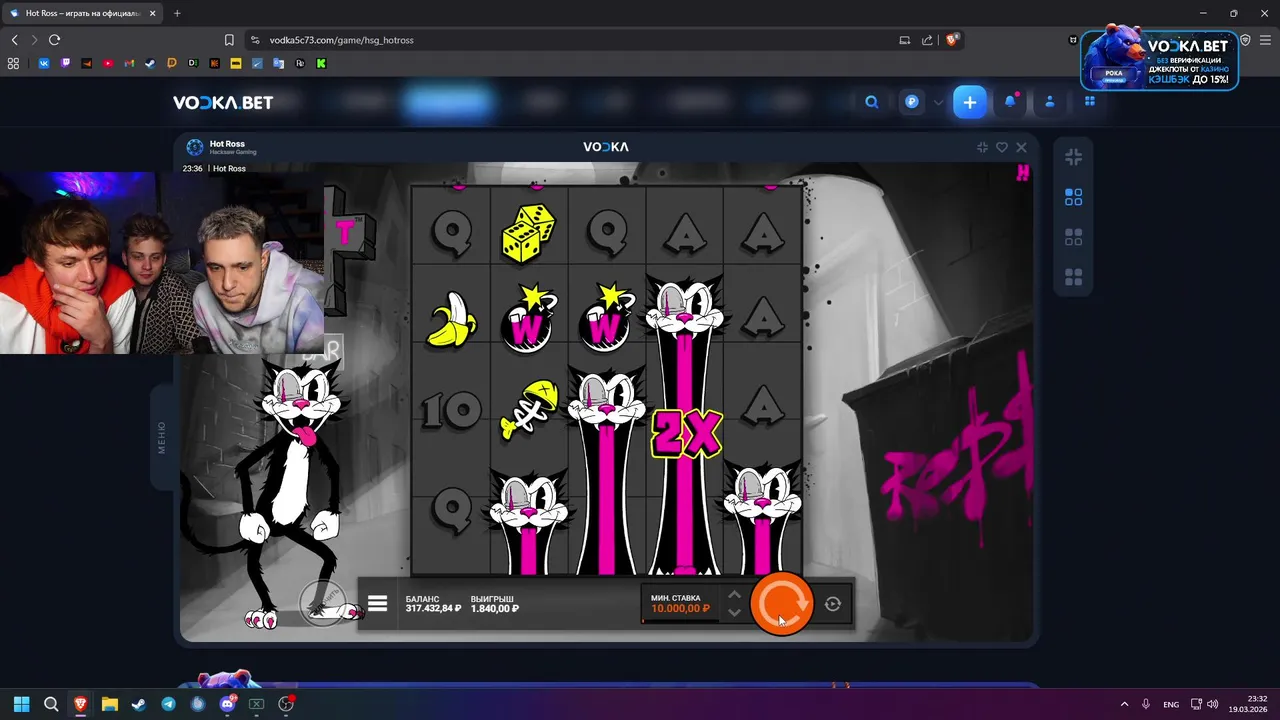
Task: Click the blue plus deposit button
Action: tap(969, 102)
